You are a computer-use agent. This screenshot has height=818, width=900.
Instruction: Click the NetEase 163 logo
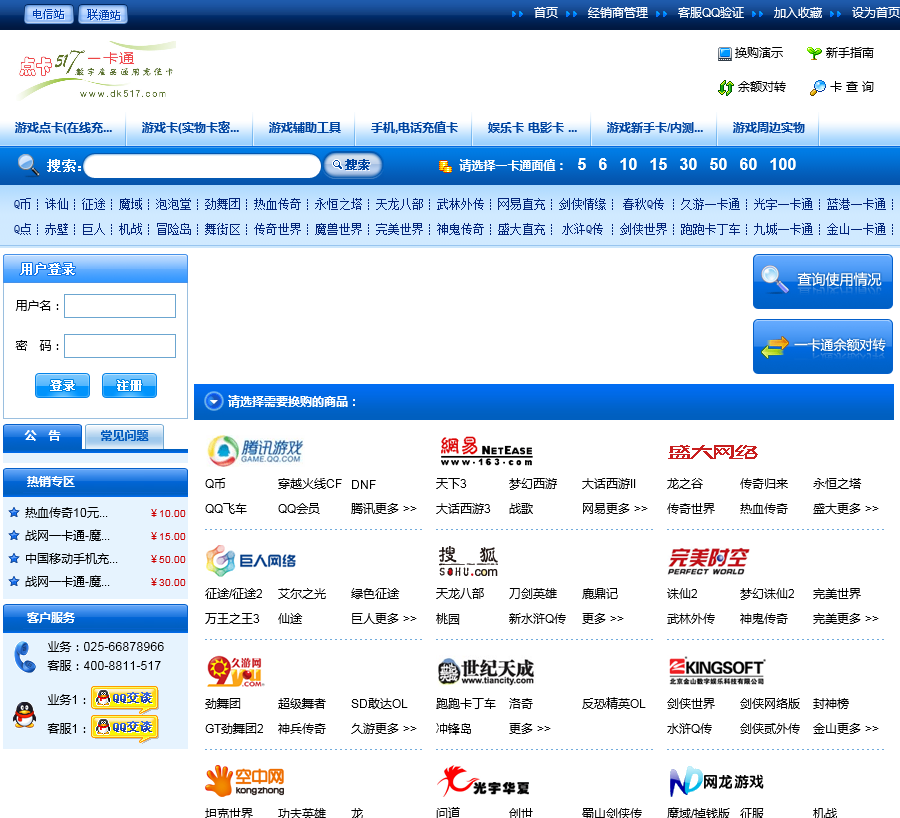click(486, 451)
